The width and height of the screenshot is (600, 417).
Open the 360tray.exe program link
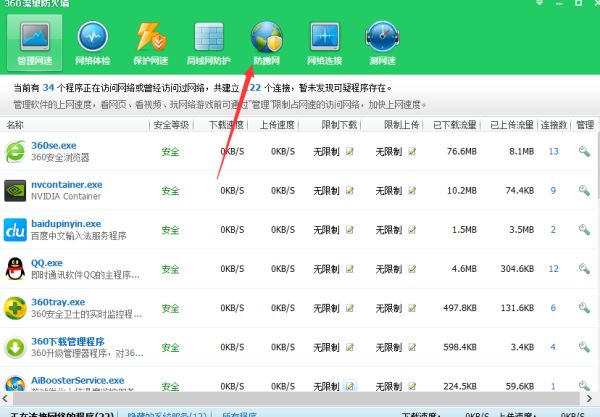point(58,302)
